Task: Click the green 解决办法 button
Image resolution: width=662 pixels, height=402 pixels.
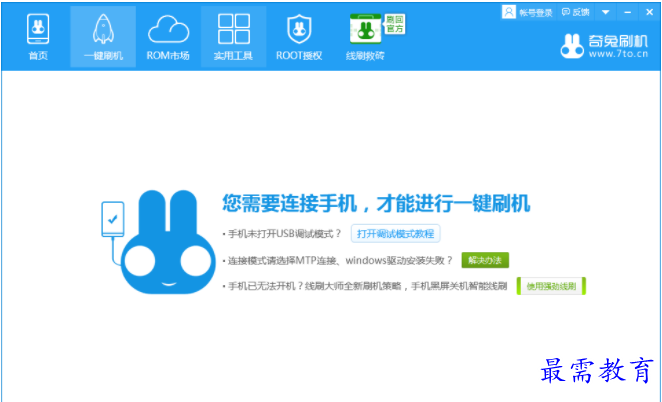Action: tap(485, 260)
